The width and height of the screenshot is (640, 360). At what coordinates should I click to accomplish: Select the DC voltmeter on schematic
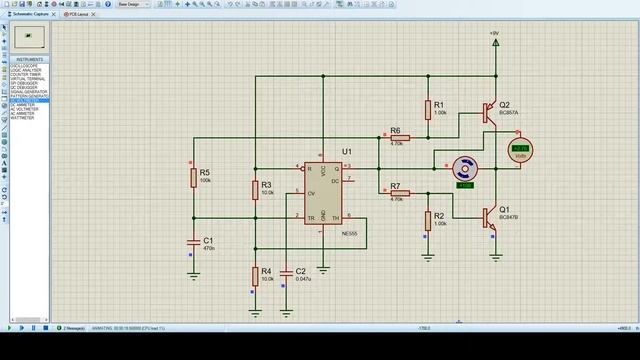coord(520,150)
